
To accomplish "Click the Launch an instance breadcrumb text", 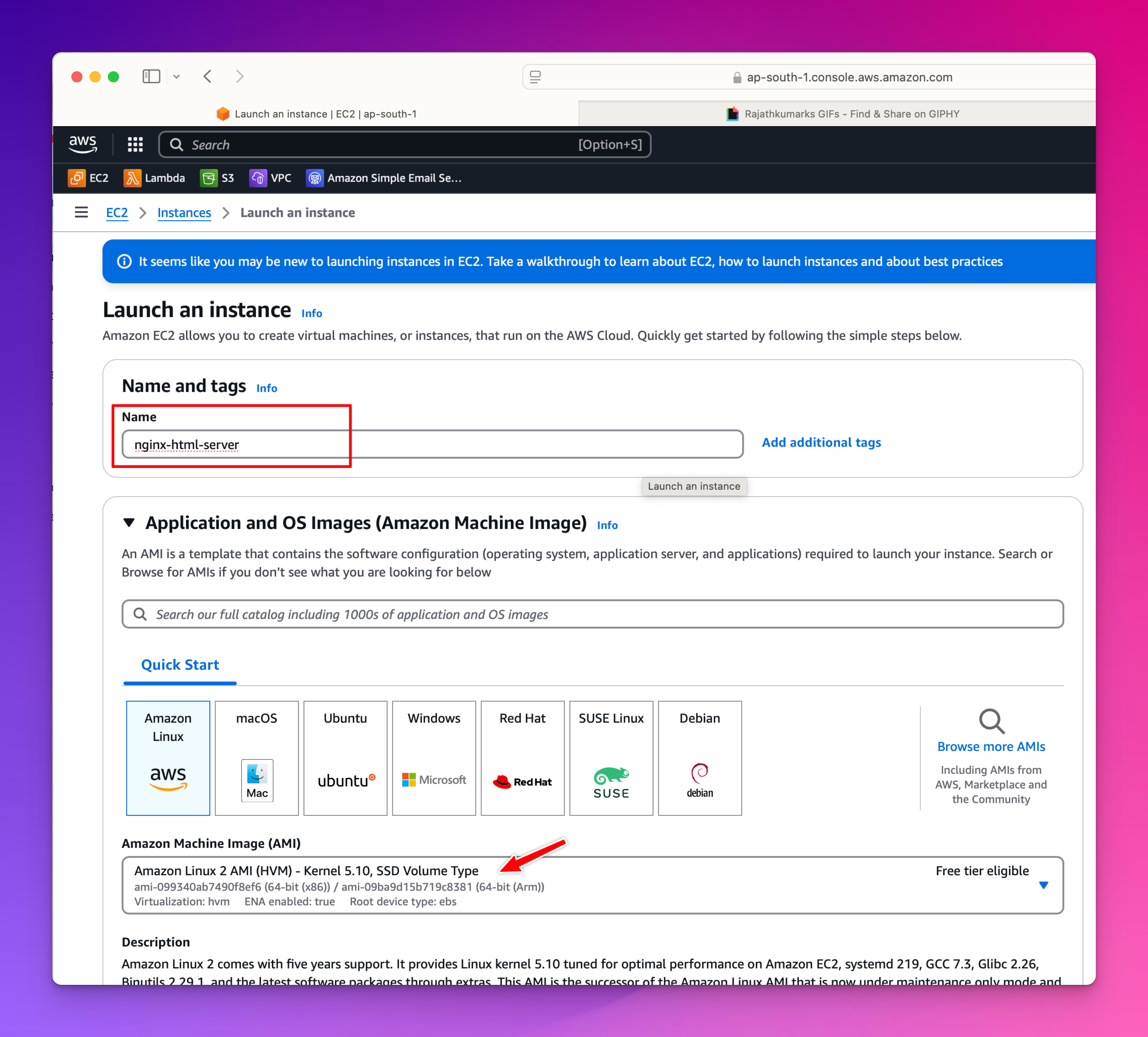I will pyautogui.click(x=297, y=212).
